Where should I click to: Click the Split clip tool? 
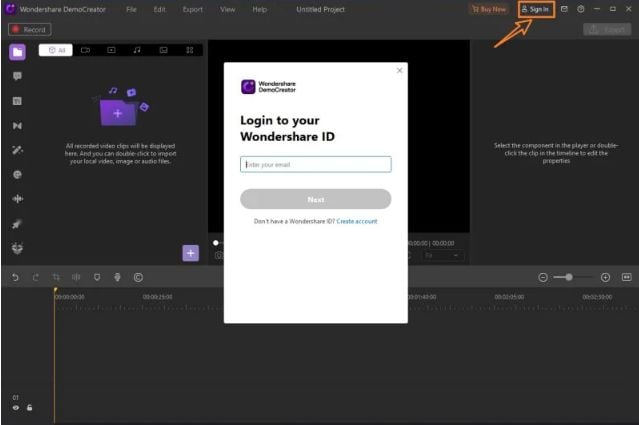point(76,277)
